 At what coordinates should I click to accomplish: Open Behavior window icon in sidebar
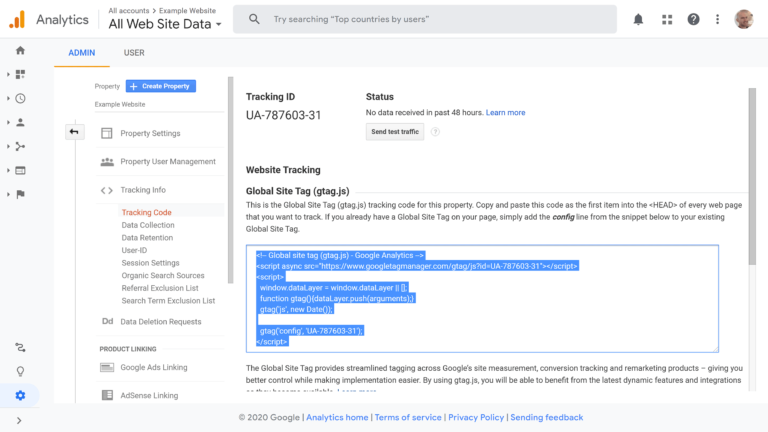[20, 170]
